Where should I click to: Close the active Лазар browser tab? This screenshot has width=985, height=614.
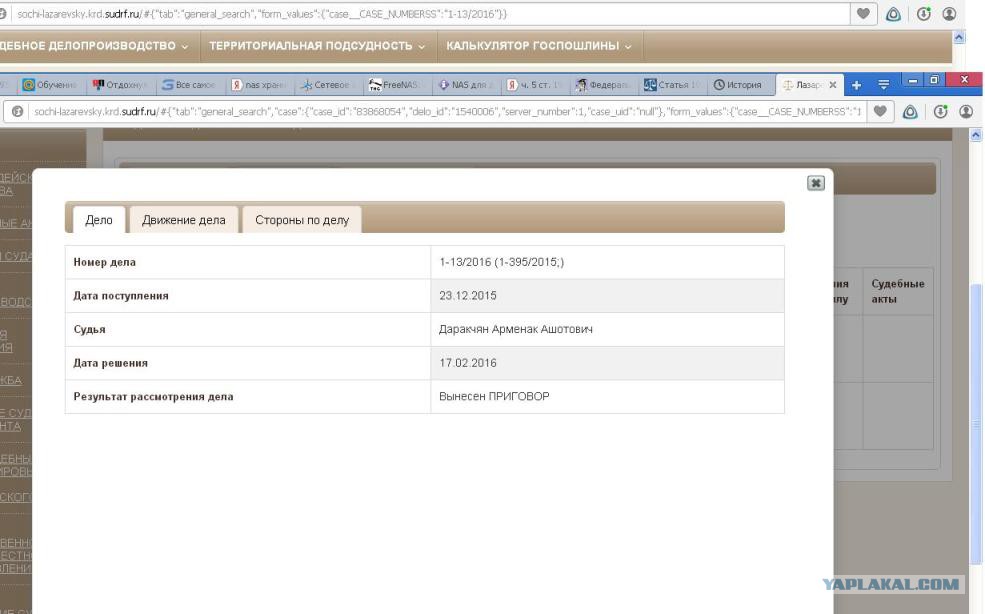click(832, 85)
